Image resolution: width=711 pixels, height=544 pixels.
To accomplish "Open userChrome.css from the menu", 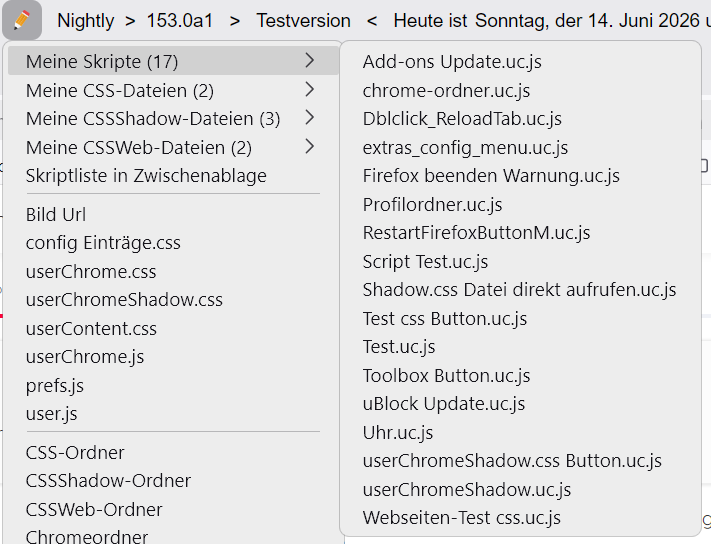I will (173, 272).
